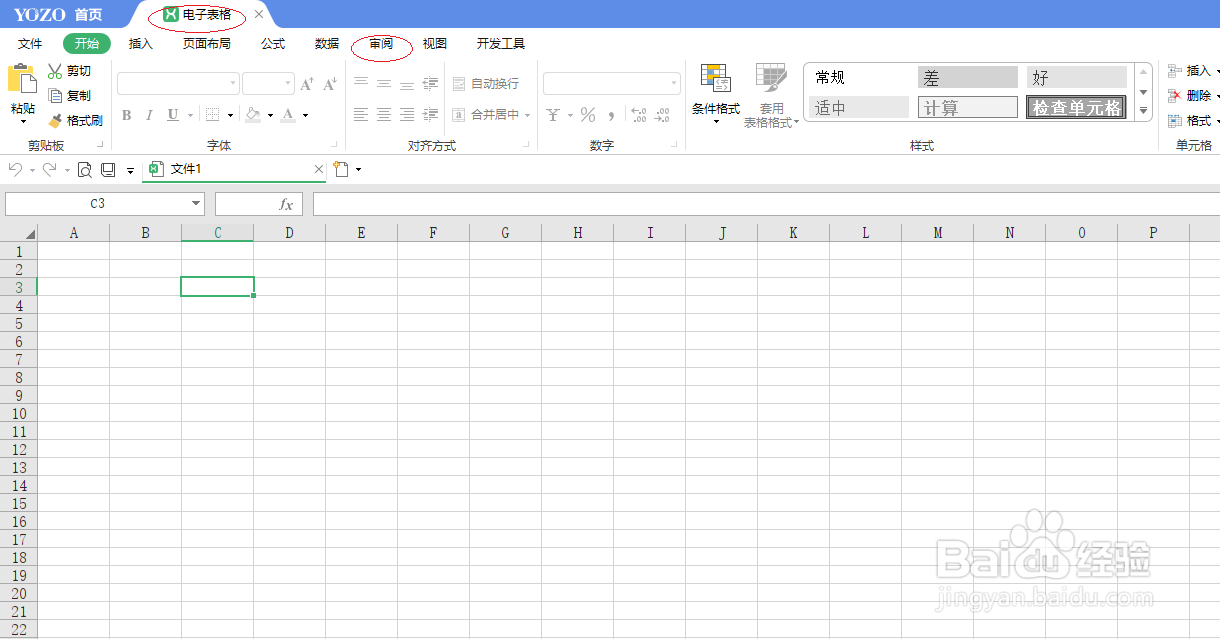Decrease decimal places
Image resolution: width=1220 pixels, height=639 pixels.
662,115
